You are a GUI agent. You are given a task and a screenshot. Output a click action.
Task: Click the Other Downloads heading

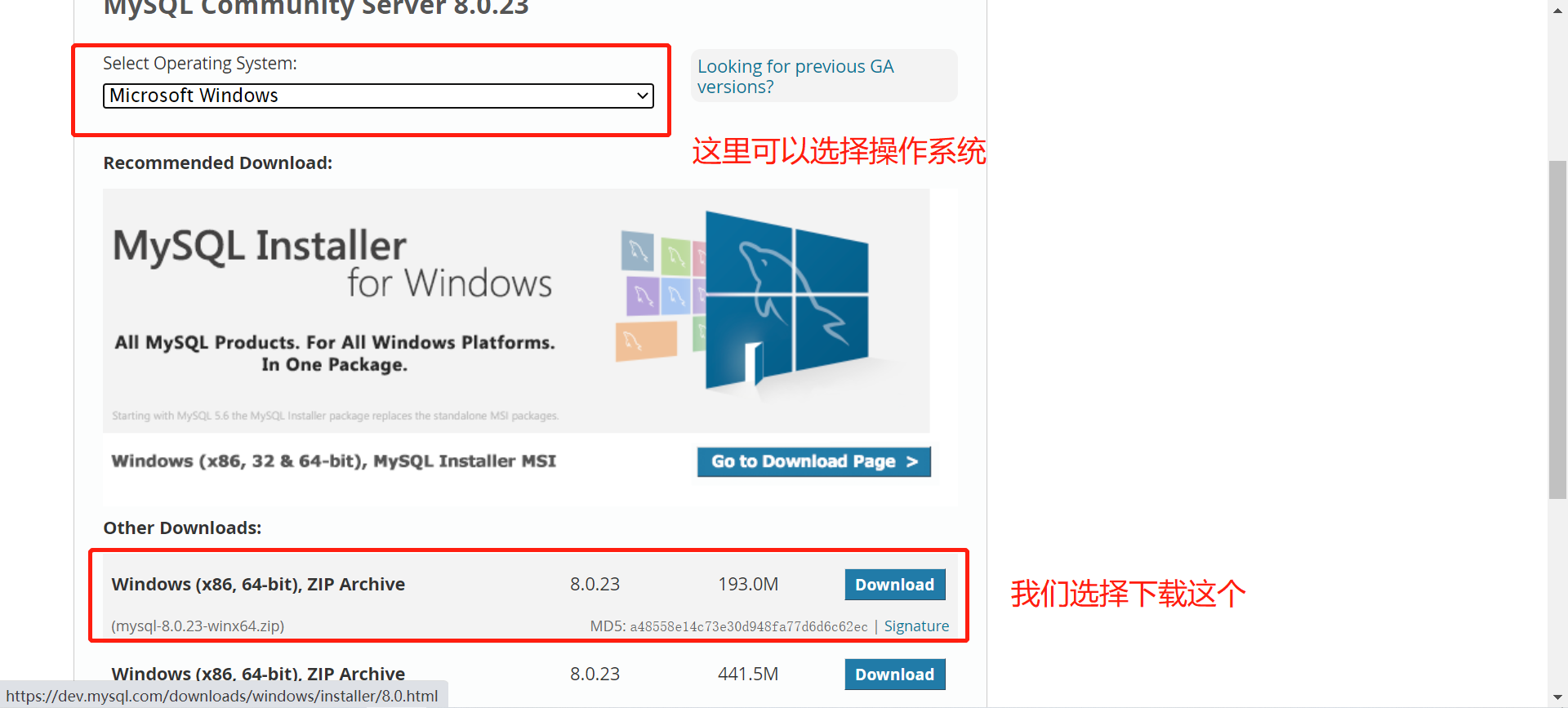(x=182, y=528)
